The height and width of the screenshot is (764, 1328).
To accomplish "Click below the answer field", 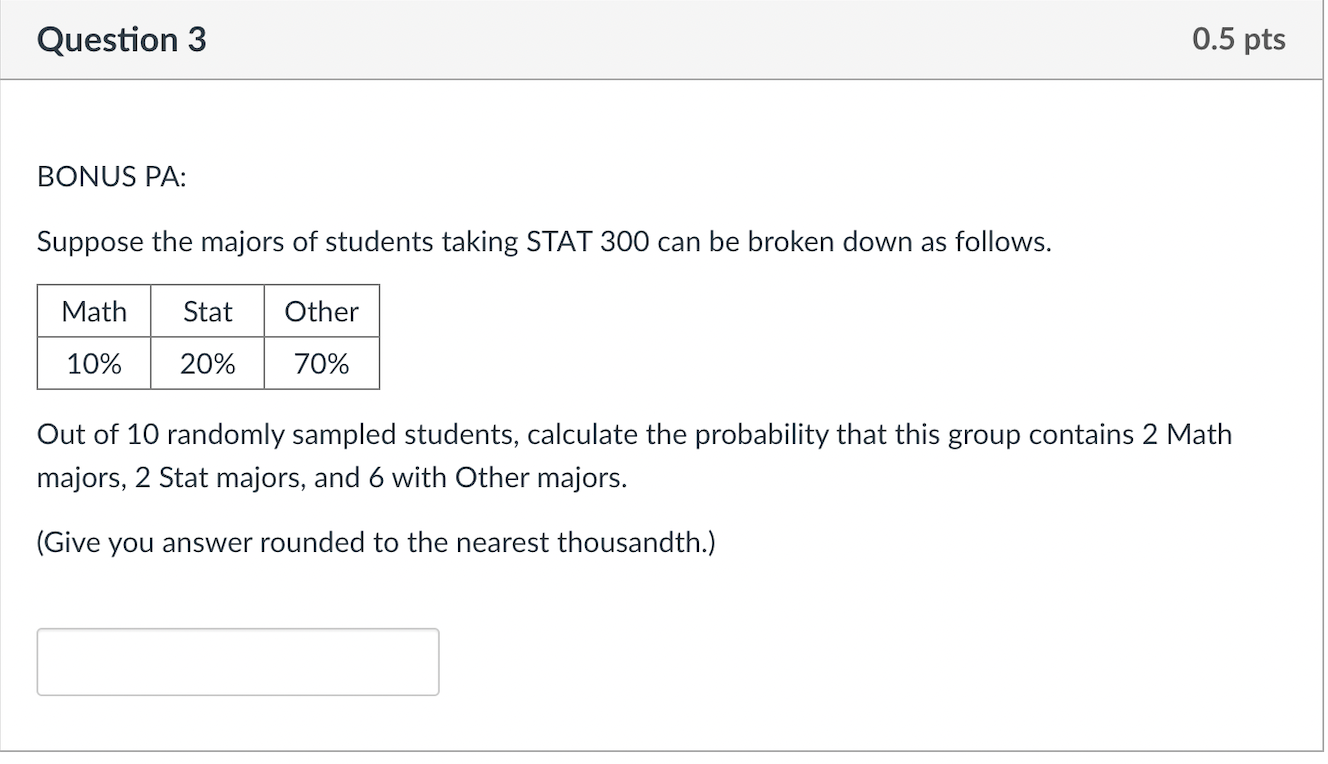I will click(x=238, y=725).
